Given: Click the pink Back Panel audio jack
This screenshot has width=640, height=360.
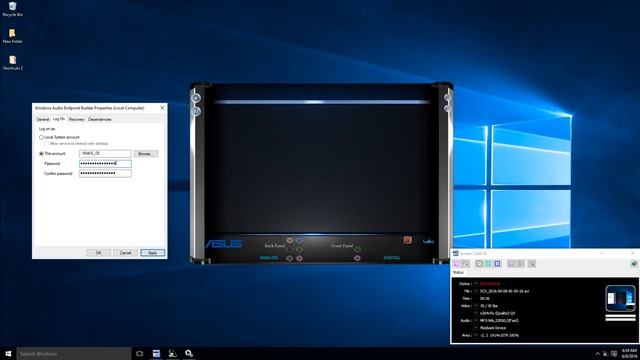Looking at the screenshot, I should (x=299, y=258).
